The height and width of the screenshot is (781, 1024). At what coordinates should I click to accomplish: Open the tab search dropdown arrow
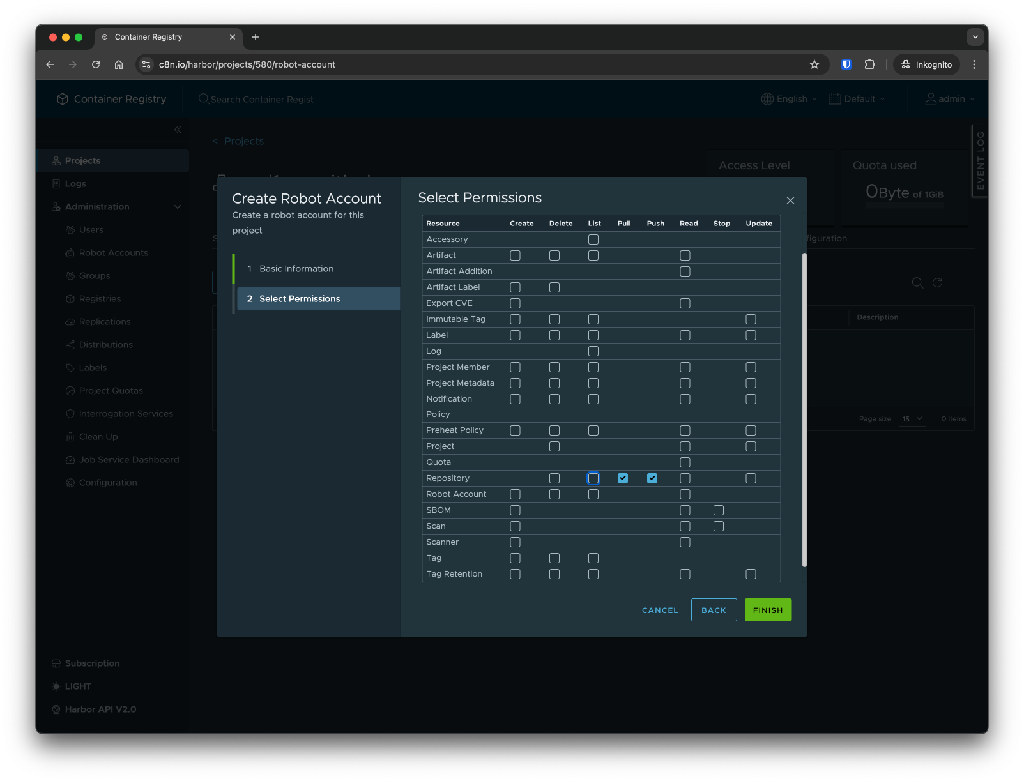tap(975, 37)
